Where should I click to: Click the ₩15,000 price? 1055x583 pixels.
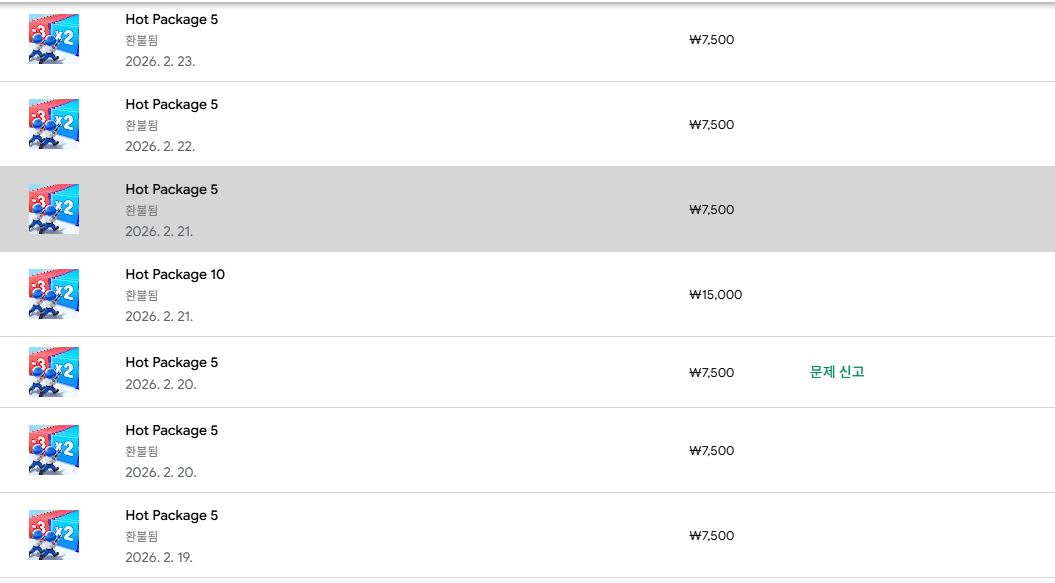pos(715,295)
